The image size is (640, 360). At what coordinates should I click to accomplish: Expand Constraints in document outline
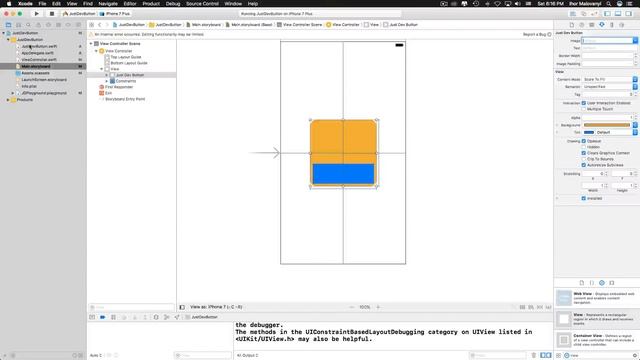[107, 81]
